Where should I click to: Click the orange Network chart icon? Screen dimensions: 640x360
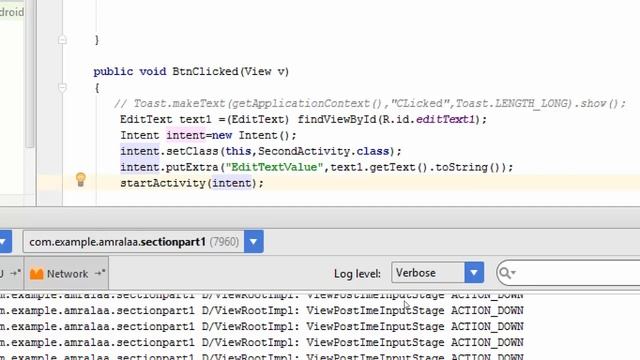tap(36, 273)
